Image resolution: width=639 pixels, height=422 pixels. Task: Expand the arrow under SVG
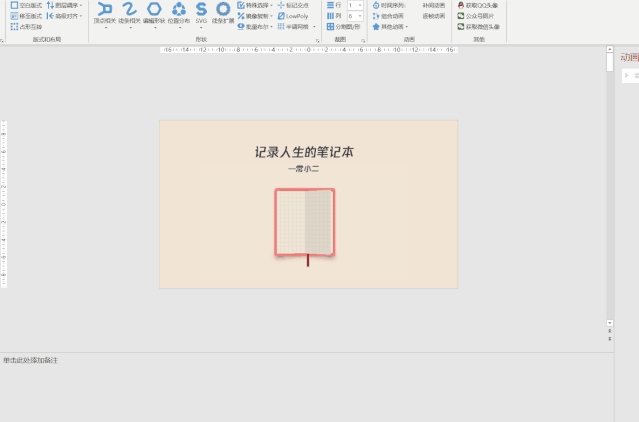click(201, 28)
